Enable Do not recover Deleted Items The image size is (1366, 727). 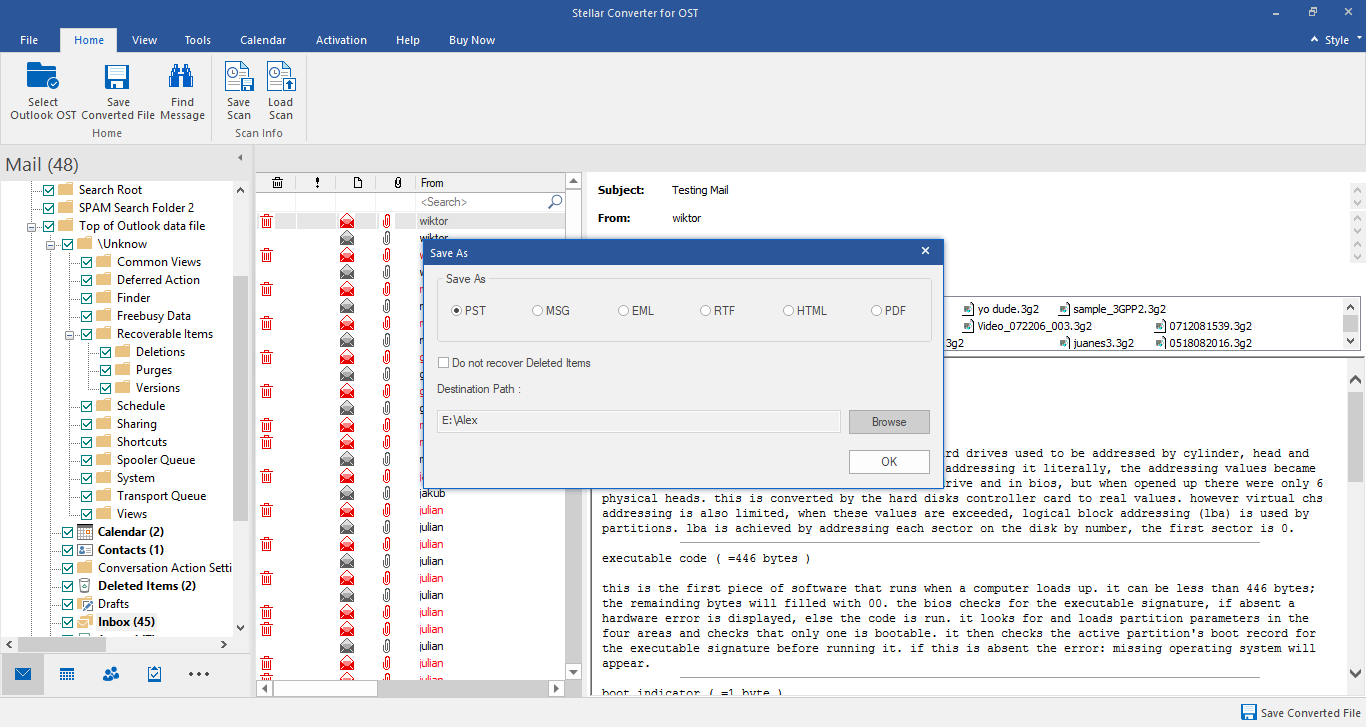443,363
